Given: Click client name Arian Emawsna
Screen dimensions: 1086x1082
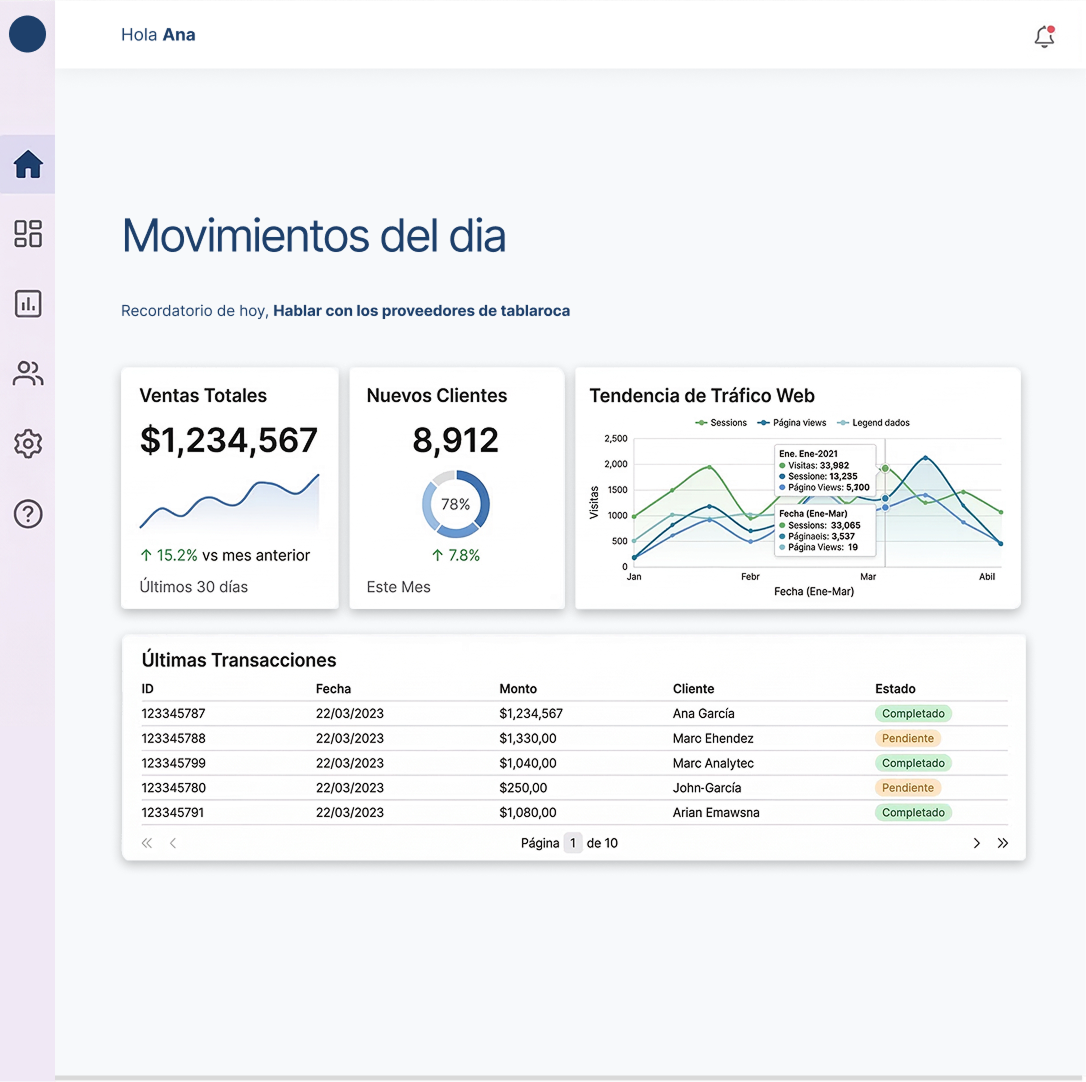Looking at the screenshot, I should pos(715,813).
